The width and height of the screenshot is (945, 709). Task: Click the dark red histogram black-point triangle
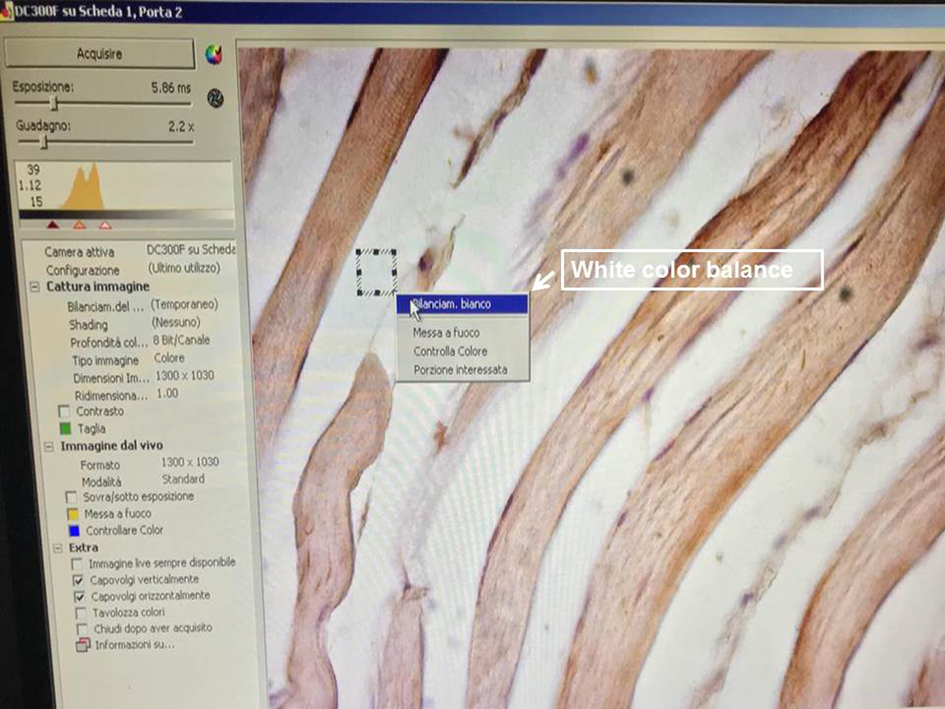pyautogui.click(x=53, y=225)
